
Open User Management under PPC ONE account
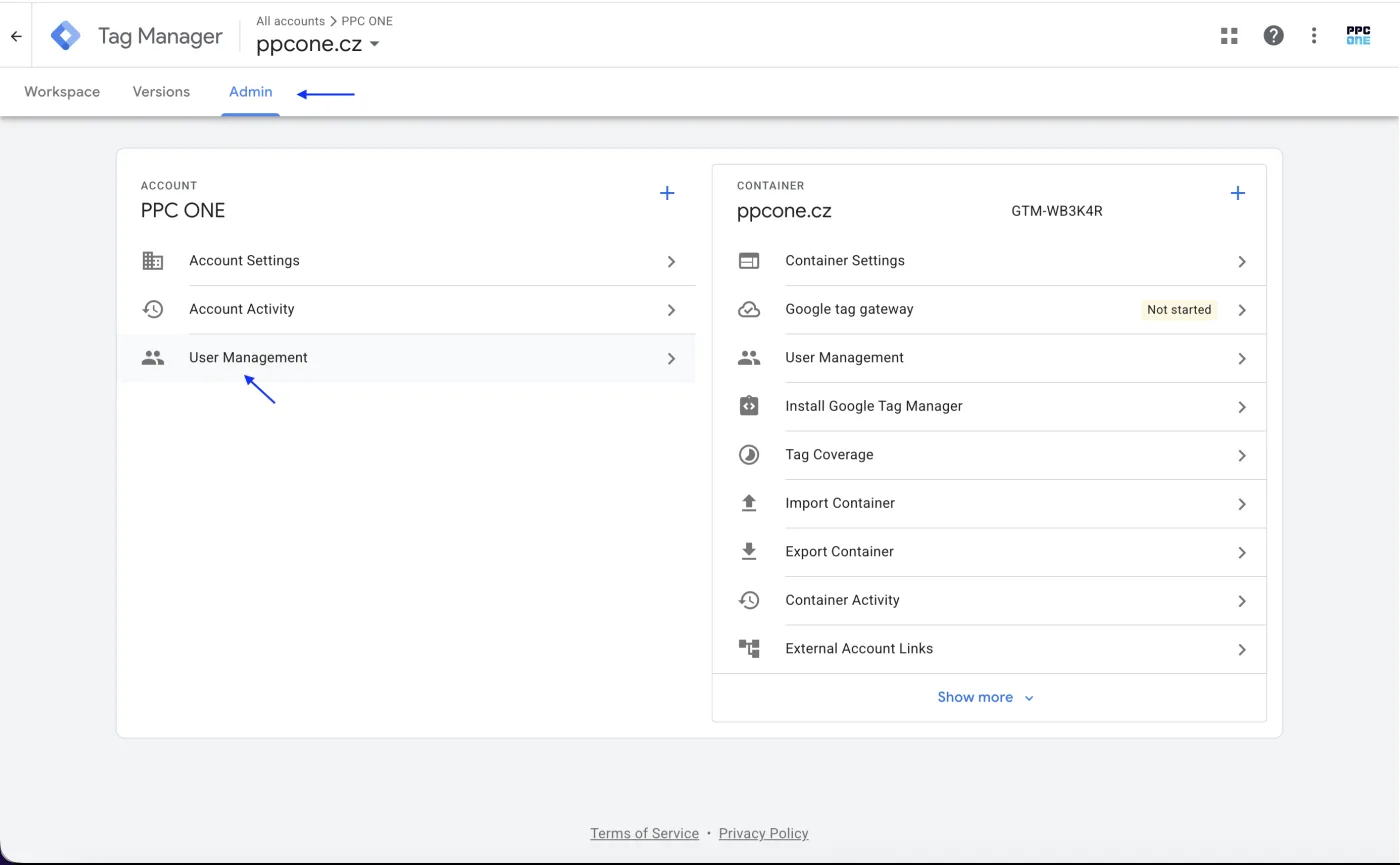point(407,358)
